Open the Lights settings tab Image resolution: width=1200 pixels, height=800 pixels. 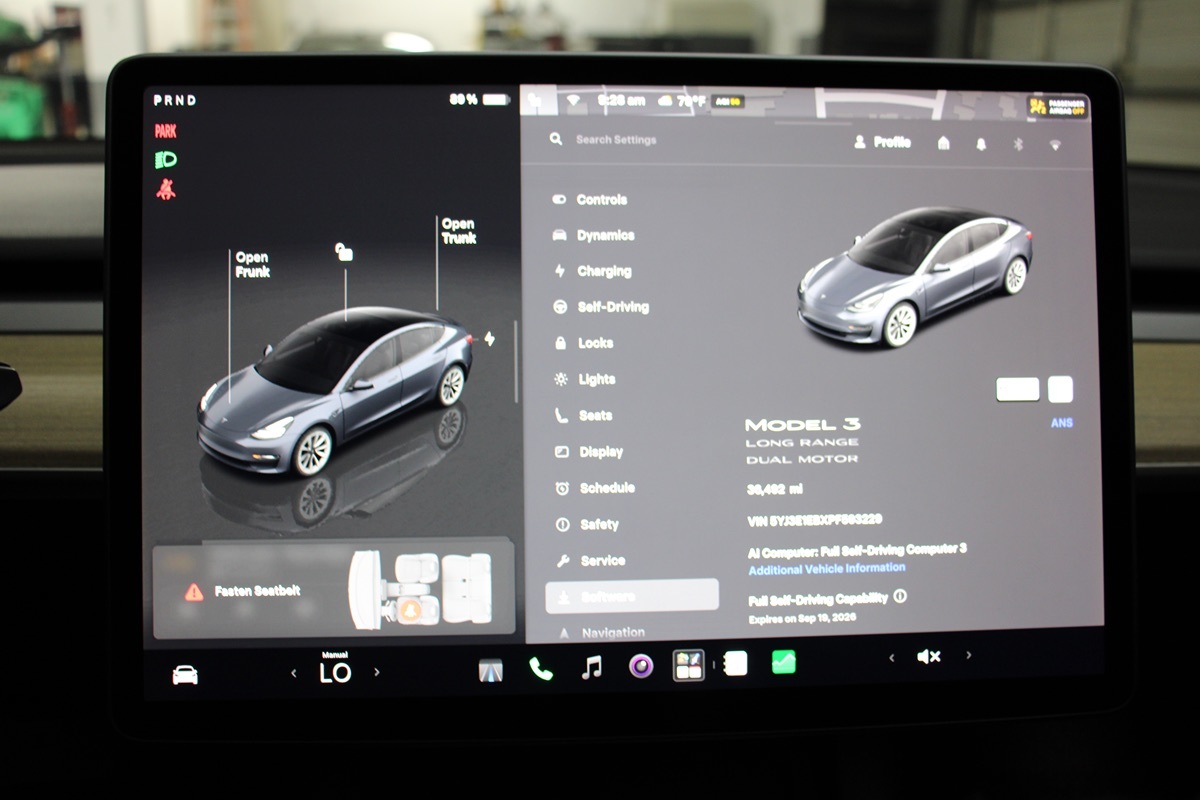[x=584, y=379]
